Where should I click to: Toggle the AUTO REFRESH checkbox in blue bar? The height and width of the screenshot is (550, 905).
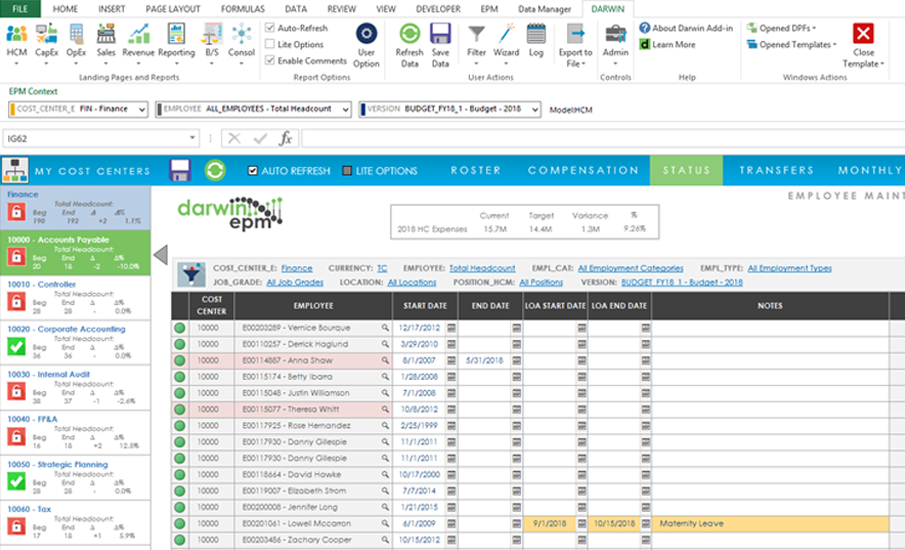point(252,171)
